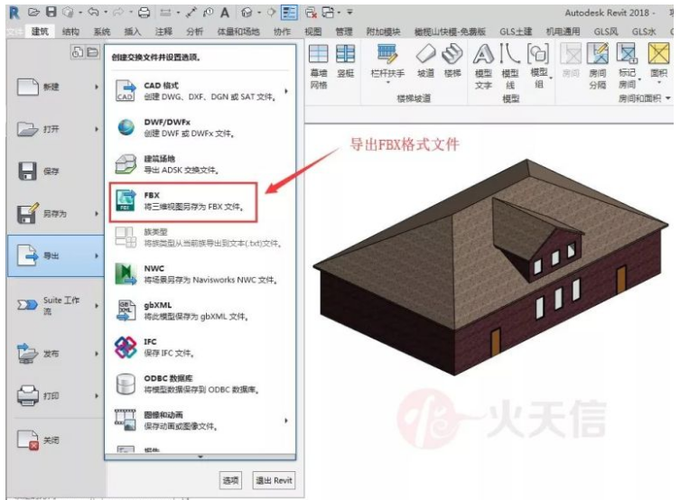
Task: Click Save As (另存为) in application menu
Action: pyautogui.click(x=56, y=213)
